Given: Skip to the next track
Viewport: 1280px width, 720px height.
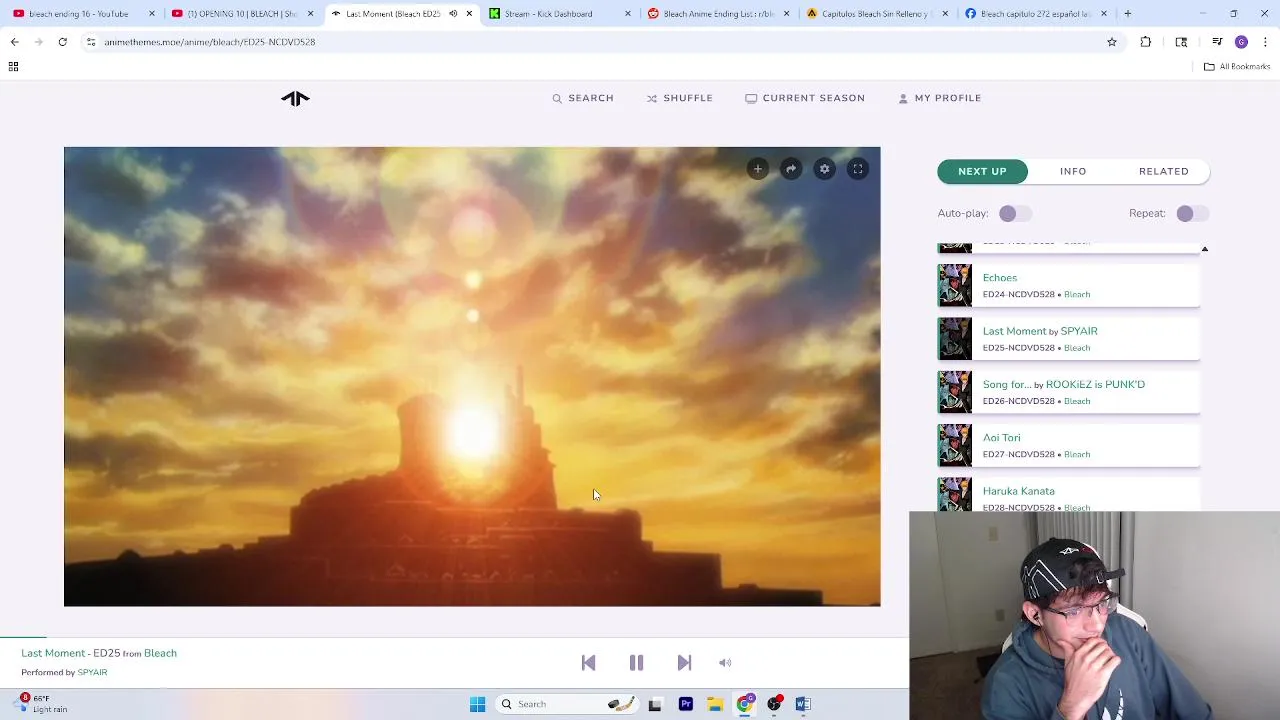Looking at the screenshot, I should coord(684,663).
